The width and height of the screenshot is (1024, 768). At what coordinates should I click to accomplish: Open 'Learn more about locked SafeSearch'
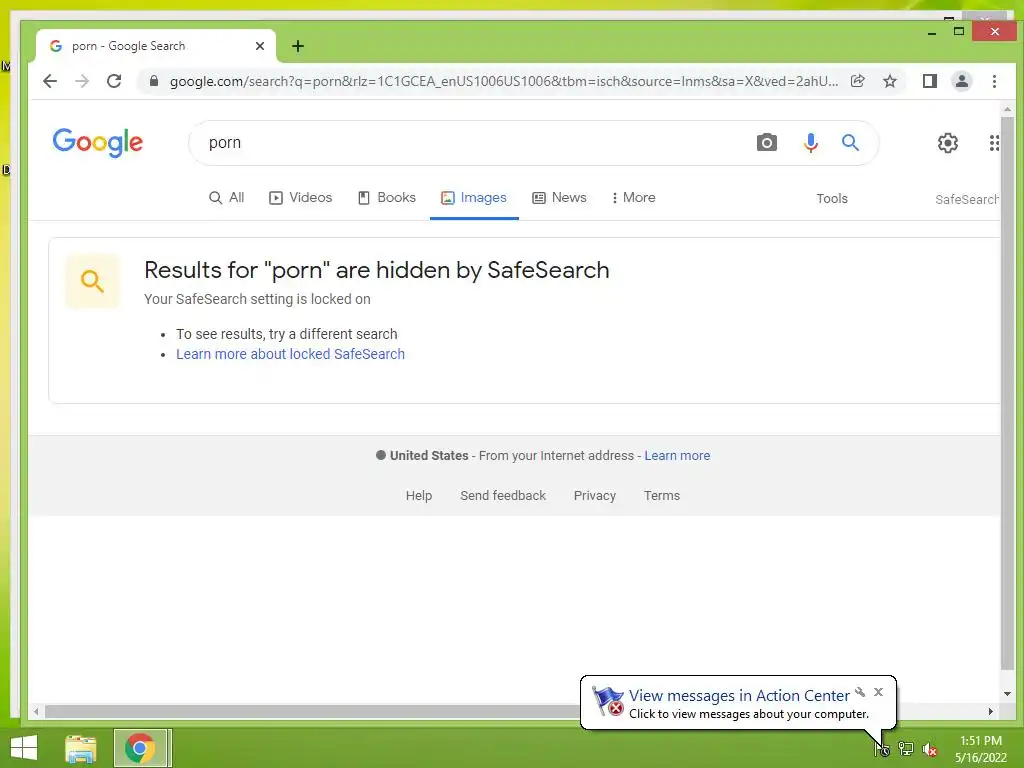tap(291, 354)
